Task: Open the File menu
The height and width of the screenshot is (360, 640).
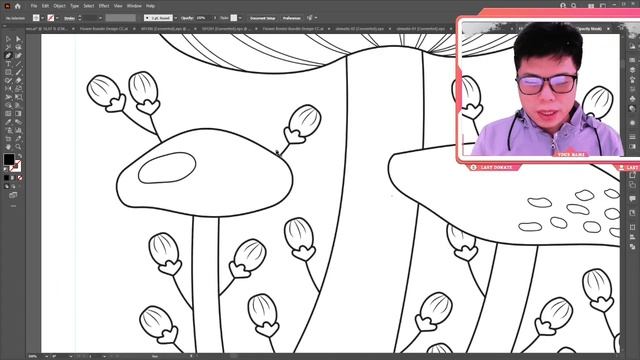Action: pyautogui.click(x=34, y=6)
